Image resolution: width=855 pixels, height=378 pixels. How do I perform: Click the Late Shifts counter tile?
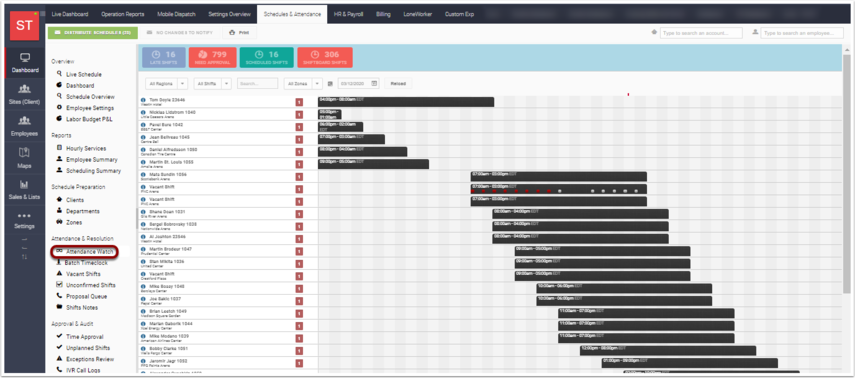[x=164, y=58]
